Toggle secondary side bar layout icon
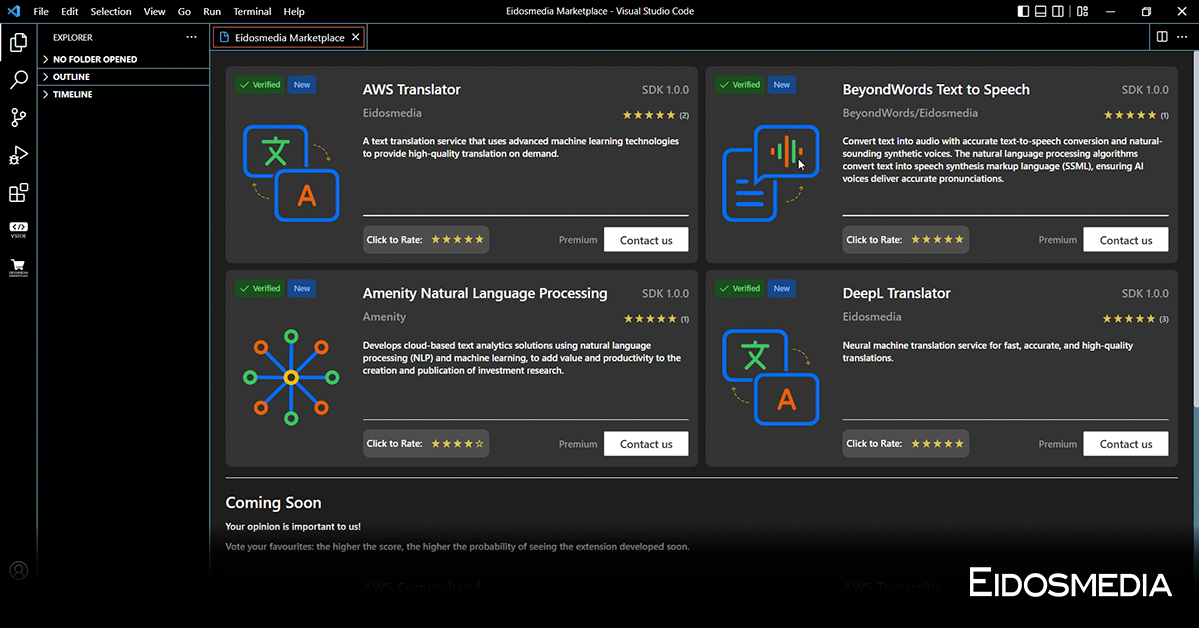 (x=1058, y=11)
